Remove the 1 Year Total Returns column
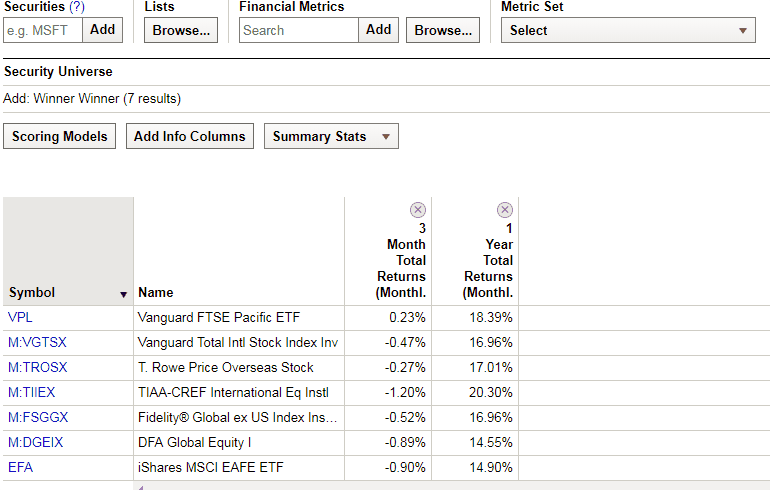This screenshot has height=490, width=770. click(x=505, y=210)
